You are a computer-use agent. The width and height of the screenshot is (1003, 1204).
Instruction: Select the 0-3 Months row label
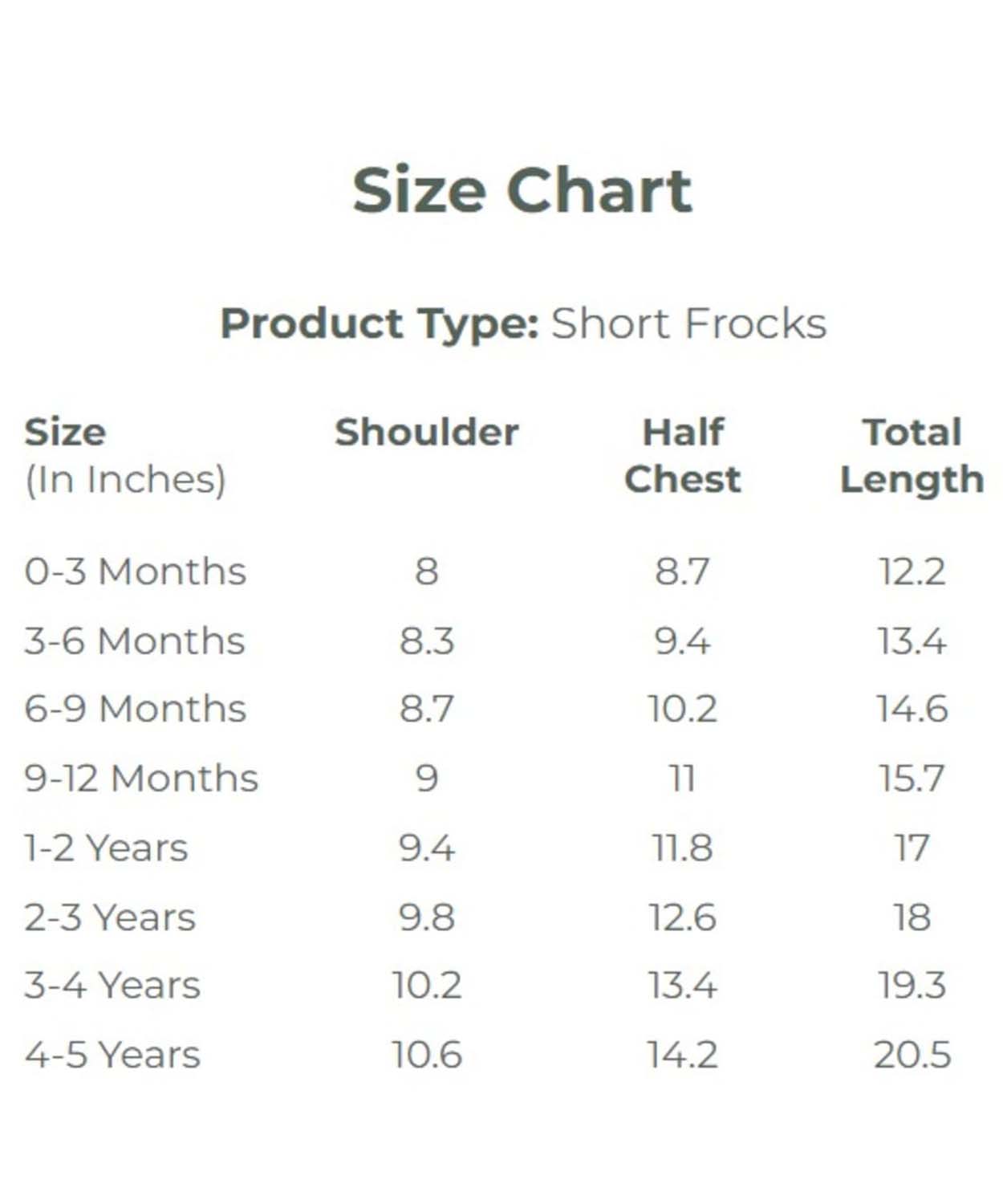click(135, 571)
